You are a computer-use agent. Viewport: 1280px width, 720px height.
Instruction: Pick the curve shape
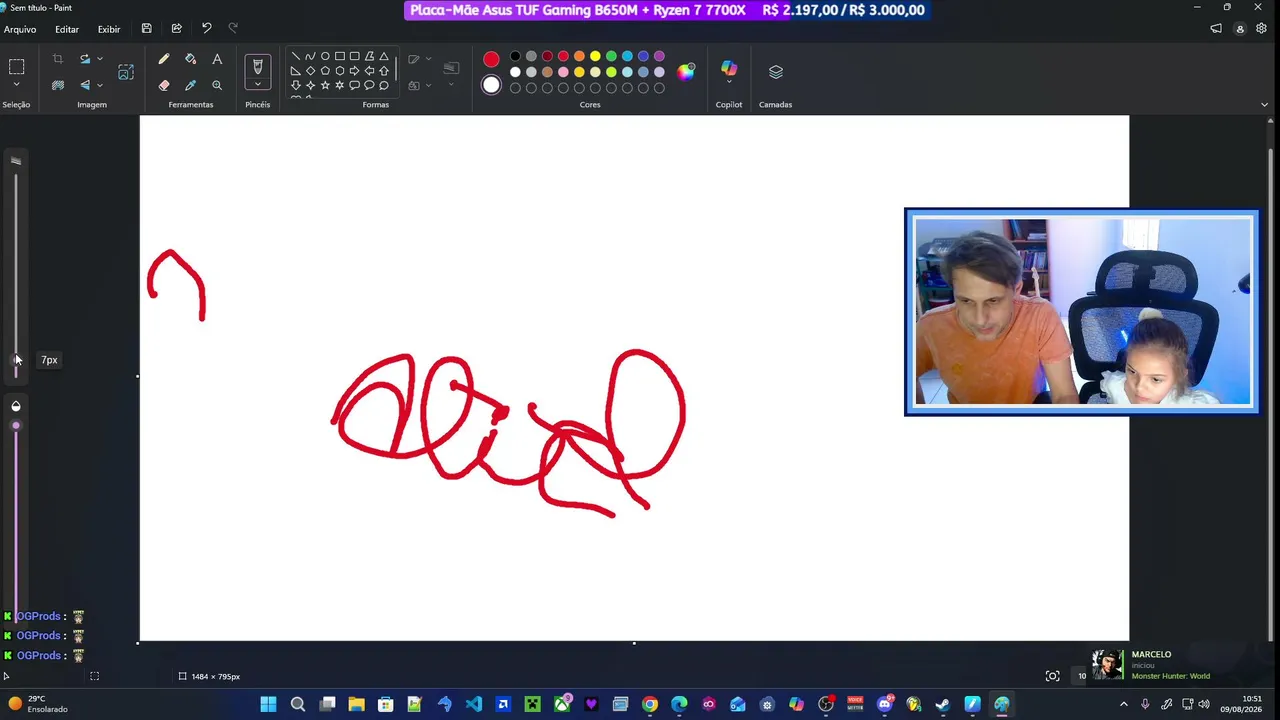(x=310, y=56)
